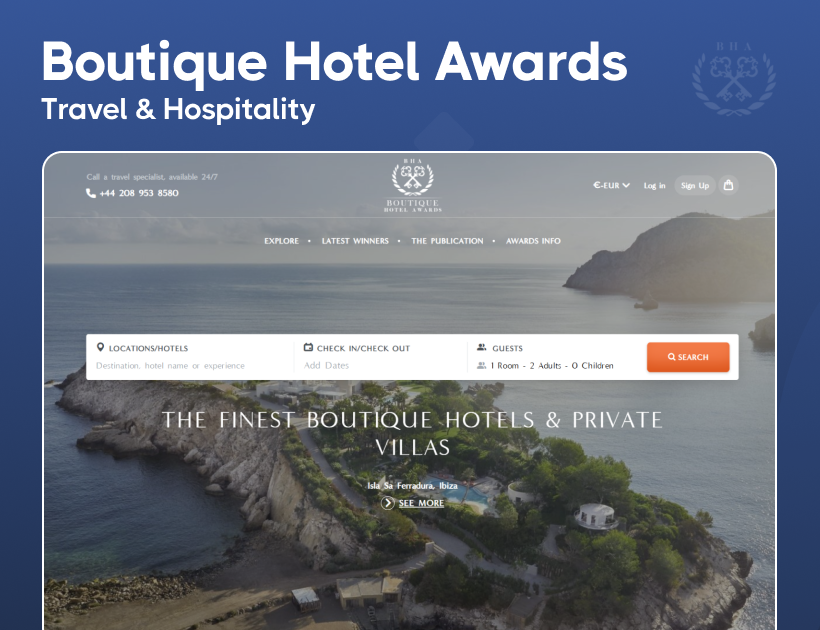Go to Latest Winners
Image resolution: width=820 pixels, height=630 pixels.
[x=355, y=241]
